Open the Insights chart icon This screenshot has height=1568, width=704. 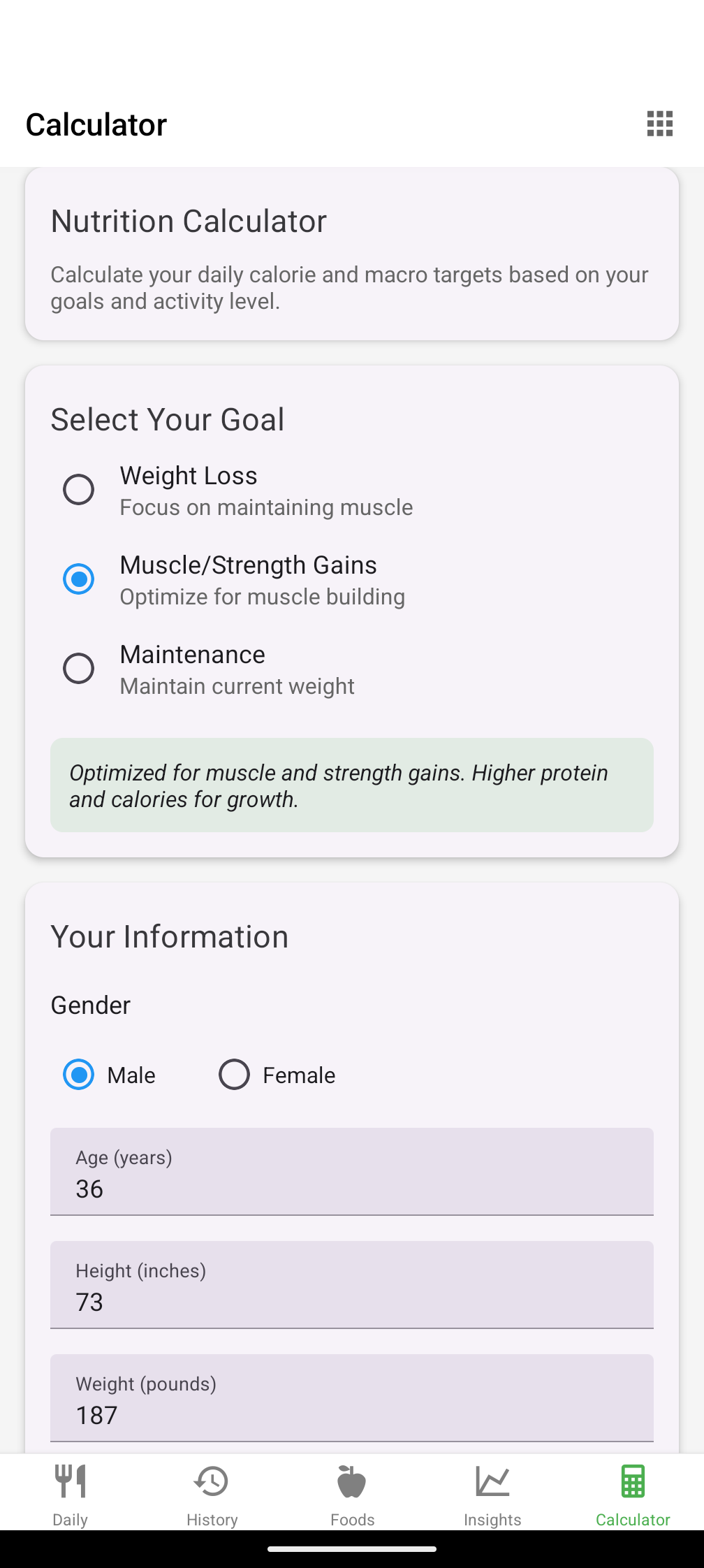coord(492,1481)
